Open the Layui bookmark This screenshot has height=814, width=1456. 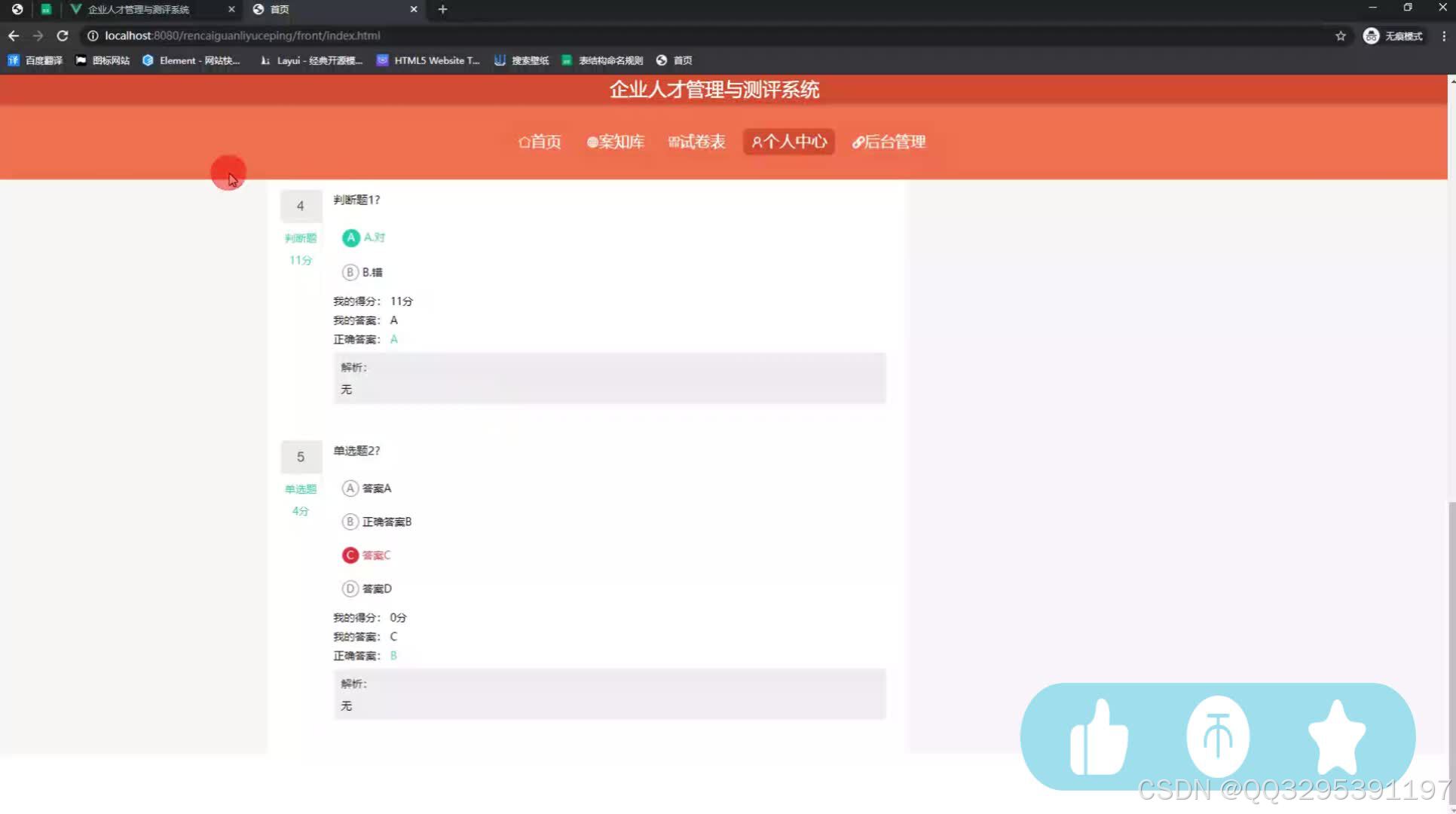[x=311, y=60]
